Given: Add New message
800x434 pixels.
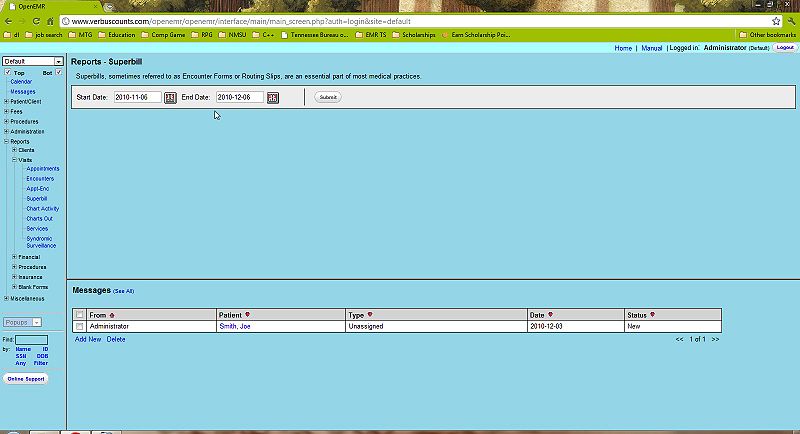Looking at the screenshot, I should click(x=88, y=339).
